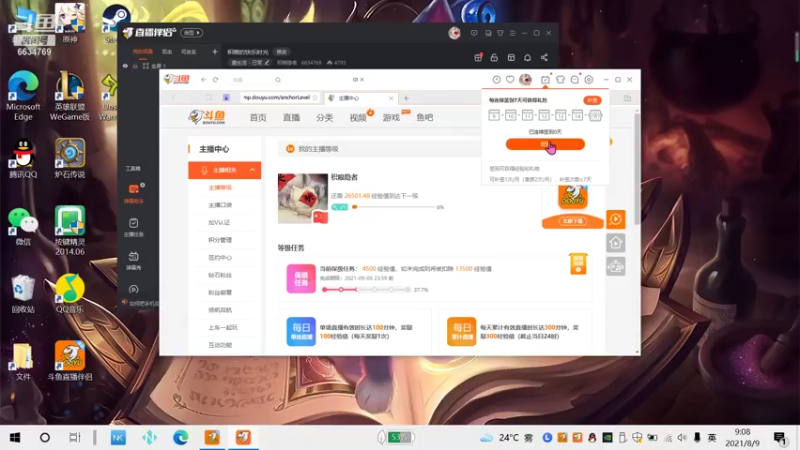Toggle eye visibility icon in 直播伴侣 source list

125,66
